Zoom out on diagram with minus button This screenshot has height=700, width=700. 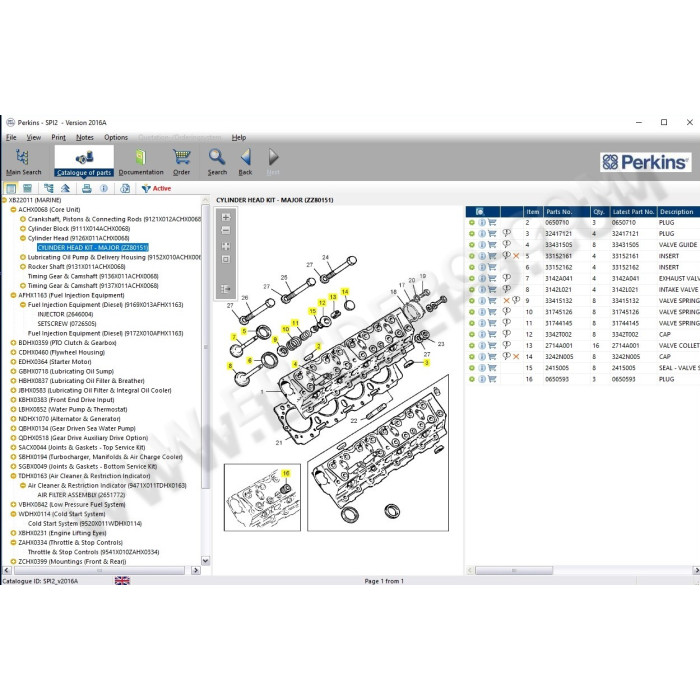coord(226,230)
